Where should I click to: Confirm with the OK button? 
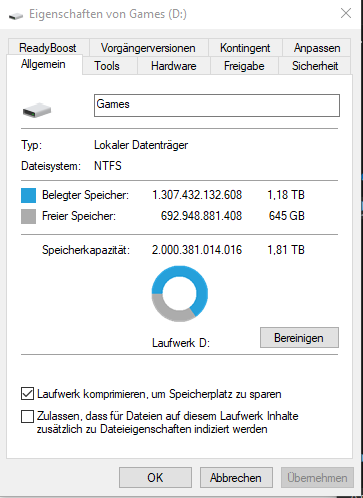tap(155, 477)
